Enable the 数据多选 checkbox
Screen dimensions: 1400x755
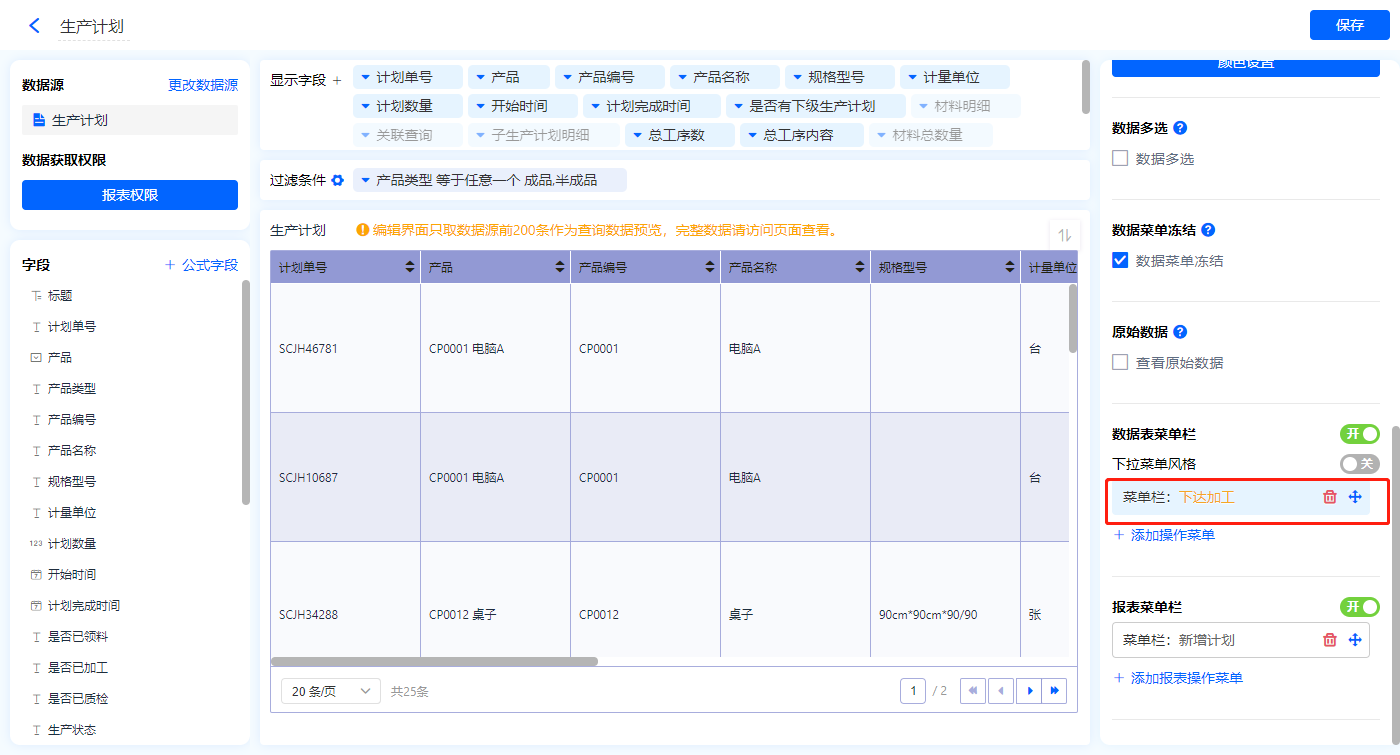1120,158
